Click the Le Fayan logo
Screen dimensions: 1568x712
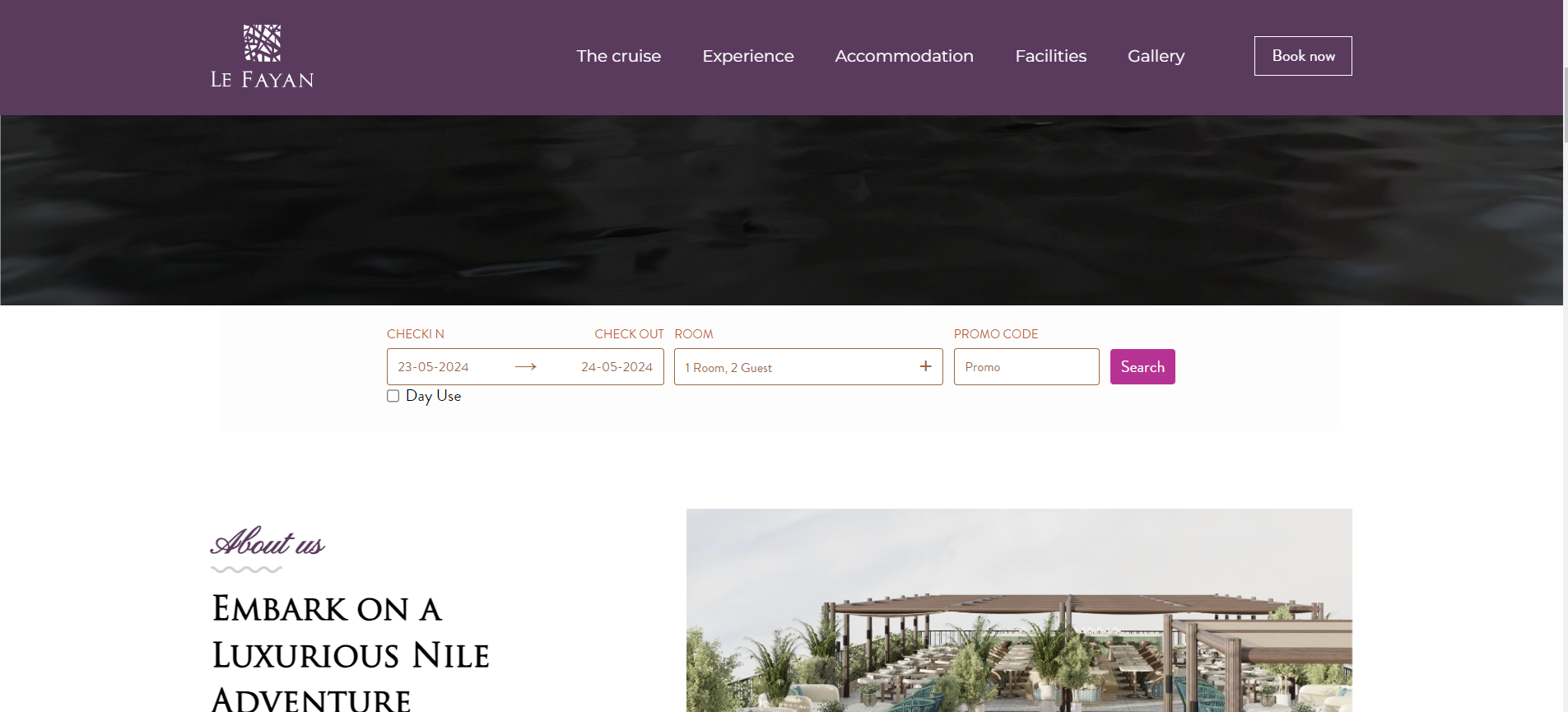[x=262, y=56]
